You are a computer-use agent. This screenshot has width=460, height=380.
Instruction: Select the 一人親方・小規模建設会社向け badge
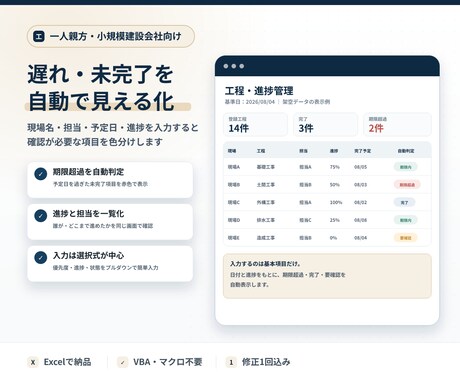[x=111, y=36]
